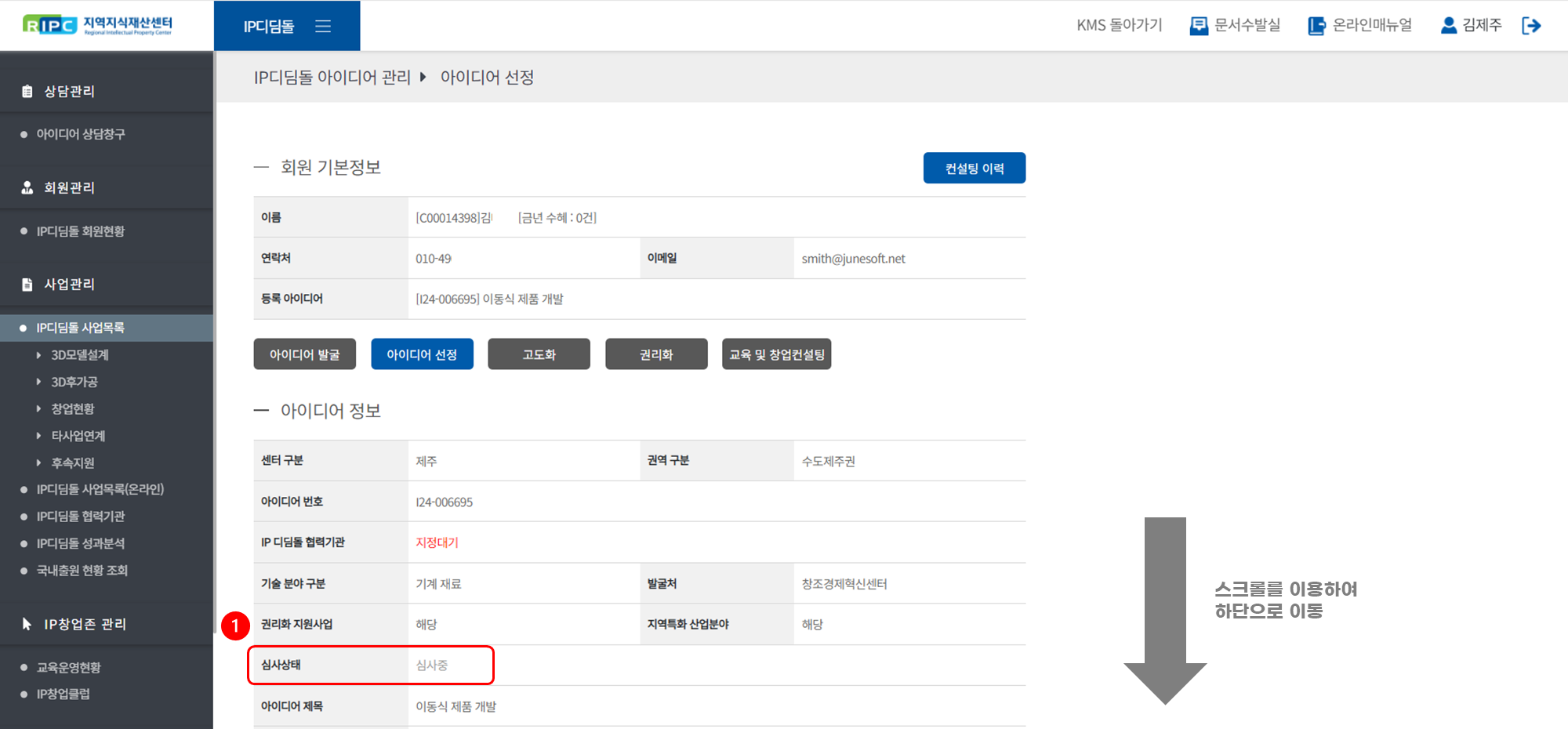Click the 컨설팅 이력 button

click(974, 169)
